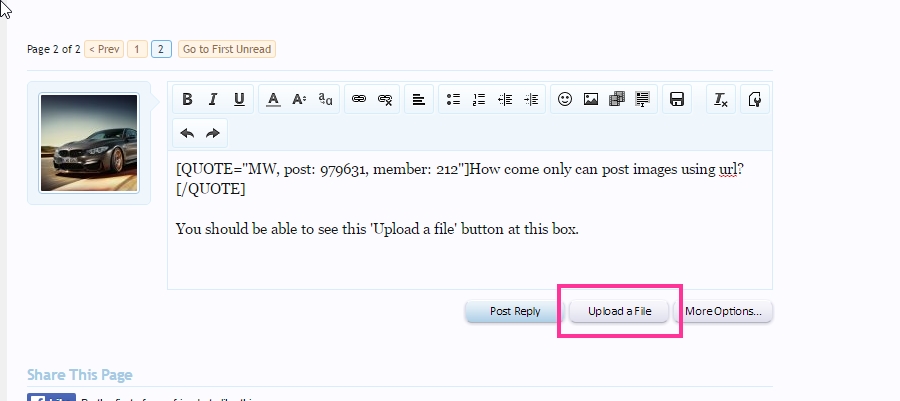Click the Go to First Unread link
This screenshot has width=900, height=401.
click(226, 49)
